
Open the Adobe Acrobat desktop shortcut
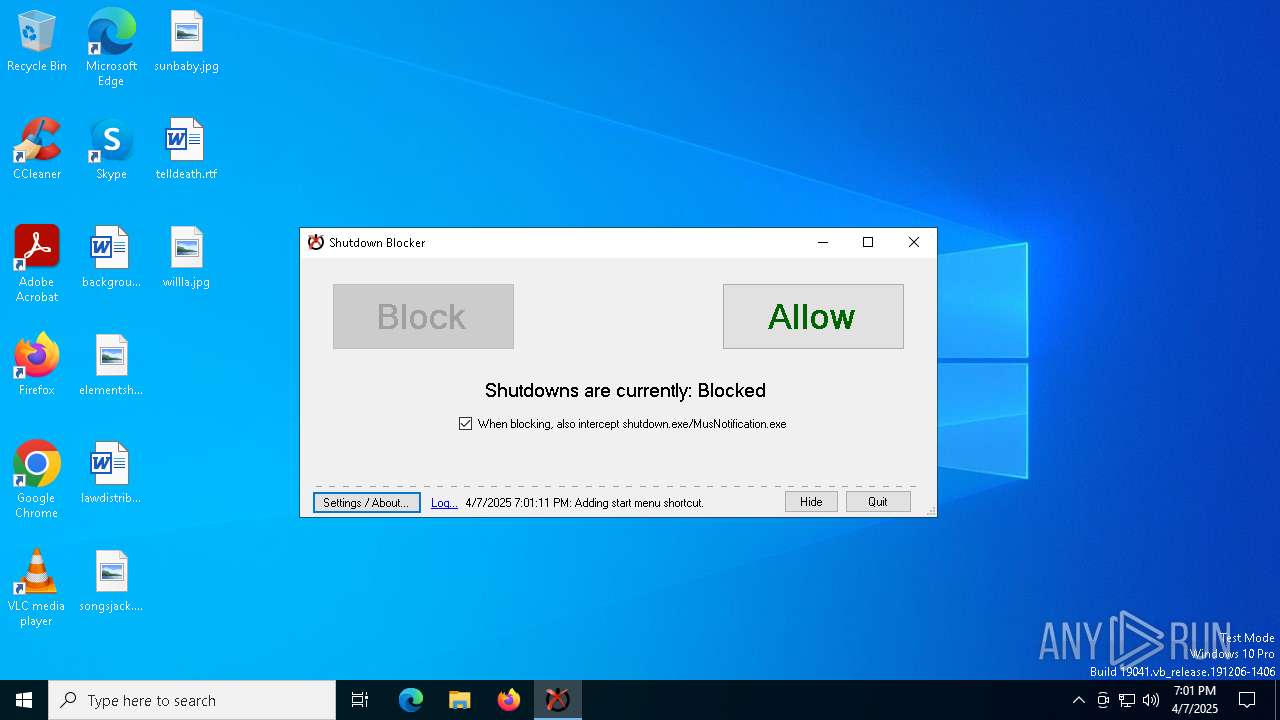[37, 264]
